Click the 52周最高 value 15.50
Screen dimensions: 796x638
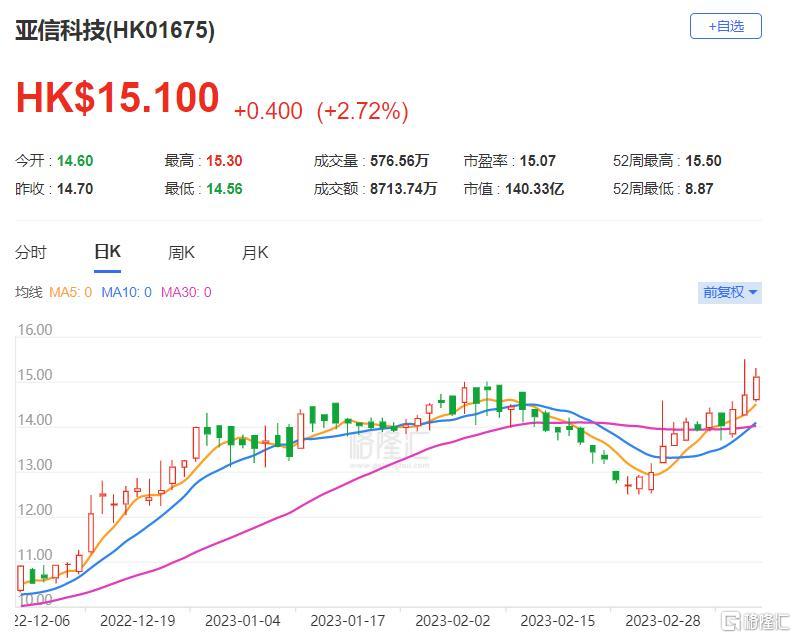(704, 161)
